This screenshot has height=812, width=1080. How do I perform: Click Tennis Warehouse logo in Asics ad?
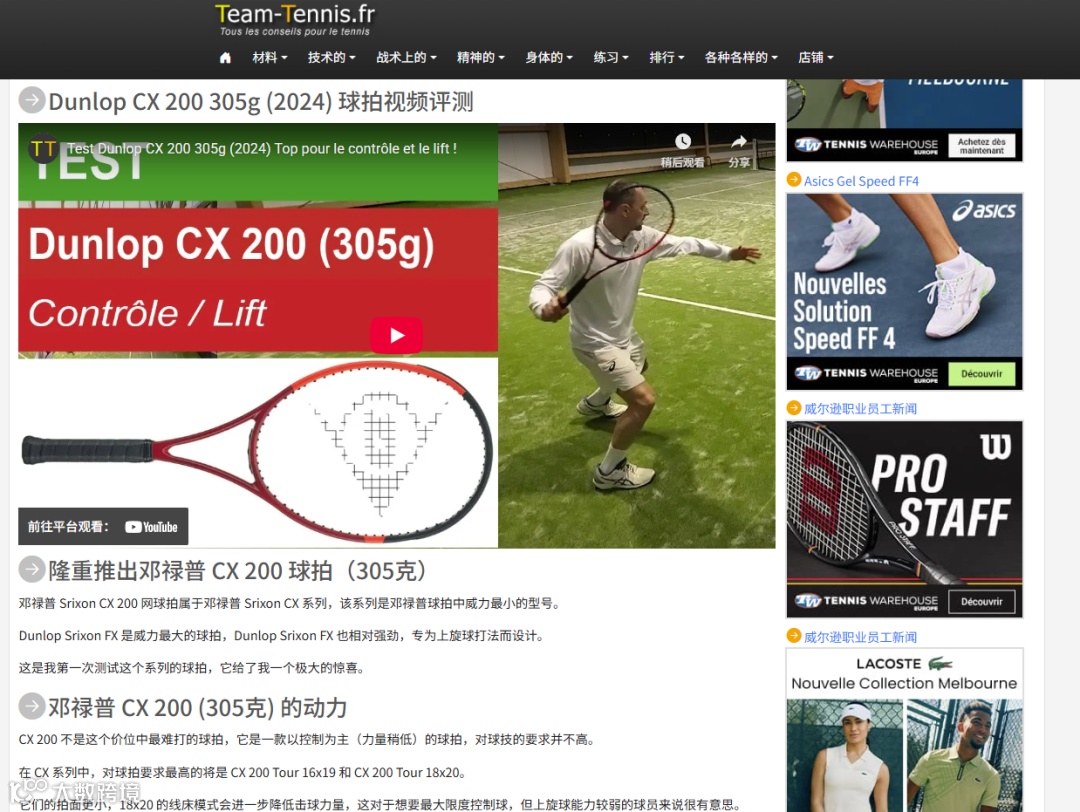[866, 375]
